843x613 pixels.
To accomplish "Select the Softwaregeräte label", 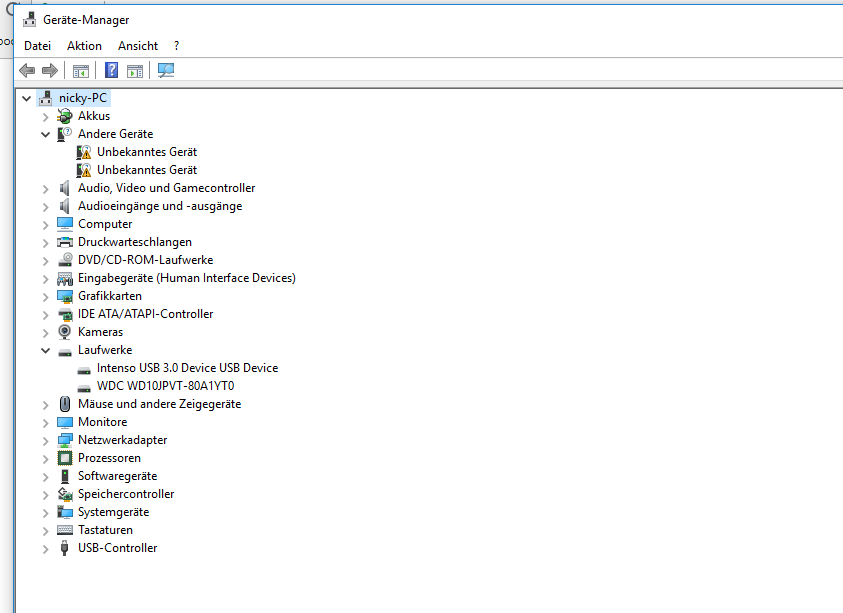I will 117,476.
